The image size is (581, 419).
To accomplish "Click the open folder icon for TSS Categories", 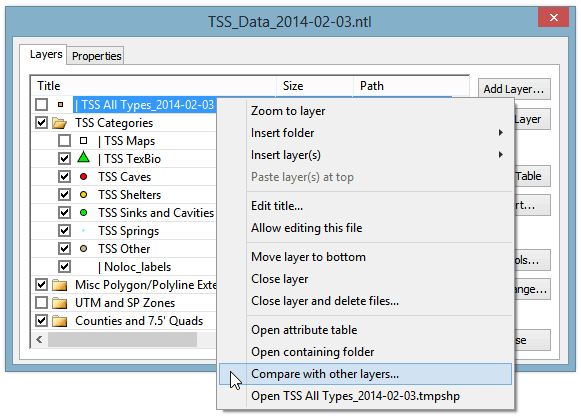I will pos(59,123).
